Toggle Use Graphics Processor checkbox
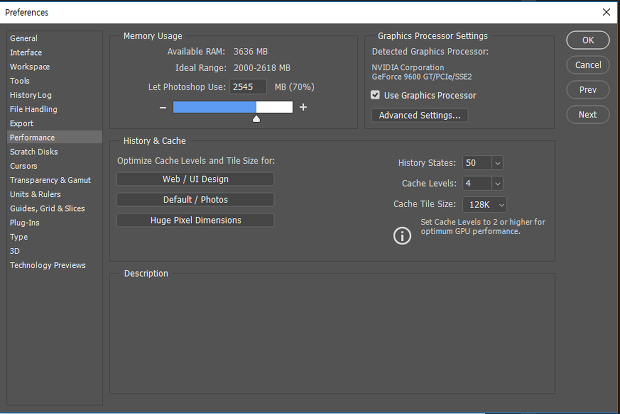This screenshot has height=414, width=620. point(375,95)
